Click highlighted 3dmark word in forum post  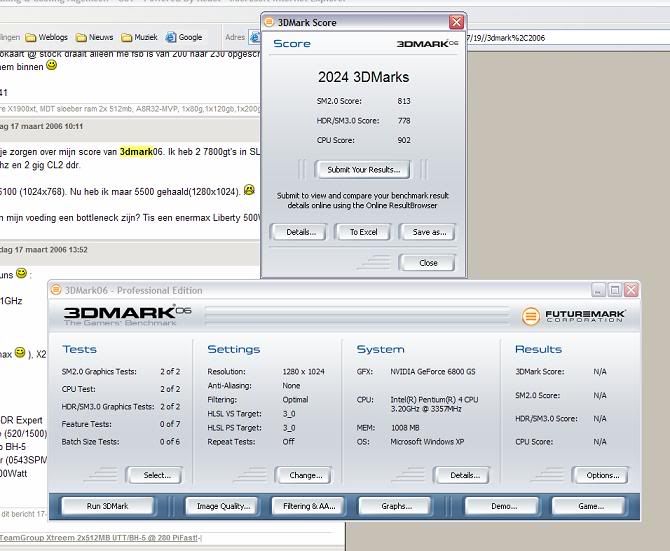(136, 152)
